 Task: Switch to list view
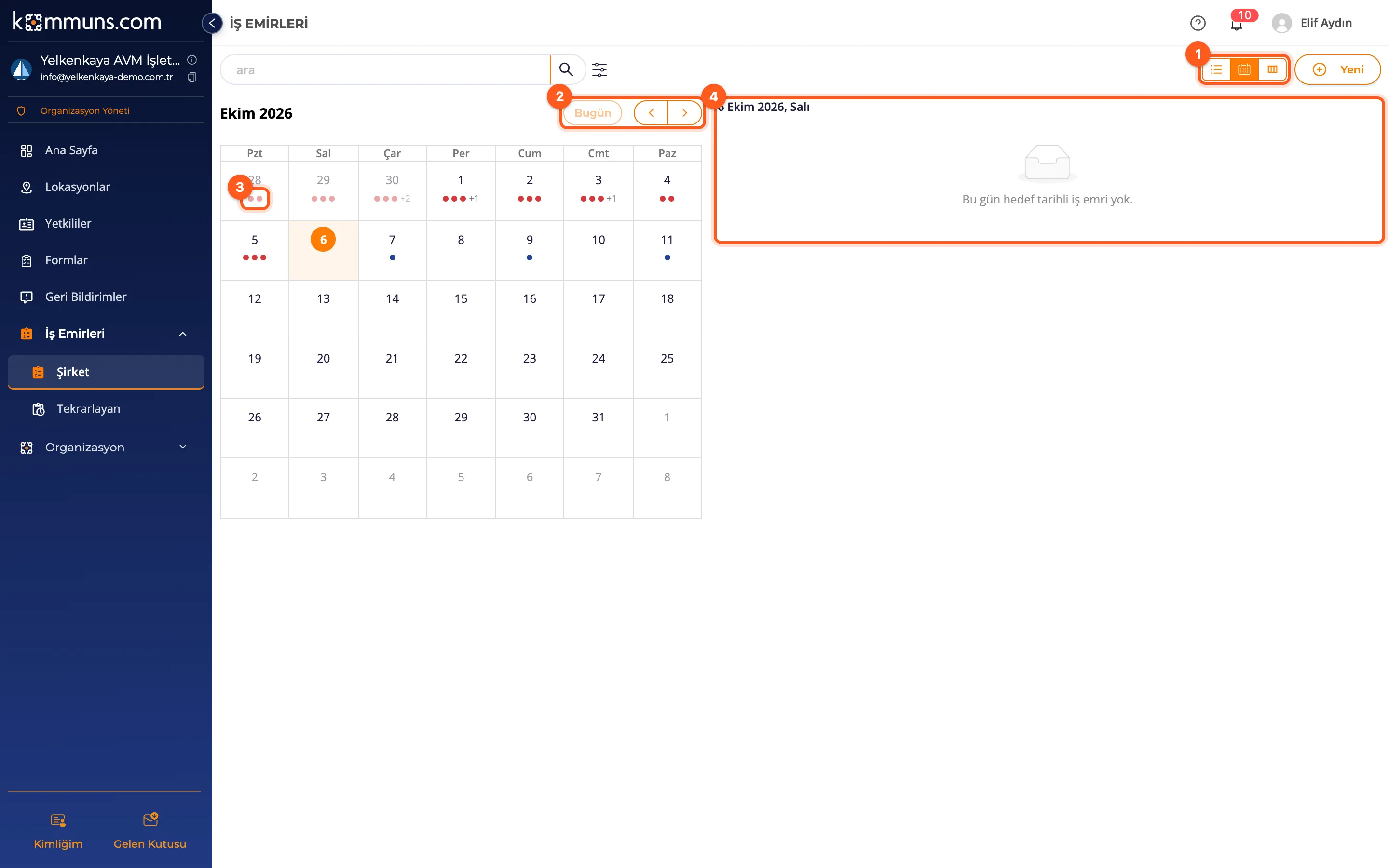point(1216,69)
